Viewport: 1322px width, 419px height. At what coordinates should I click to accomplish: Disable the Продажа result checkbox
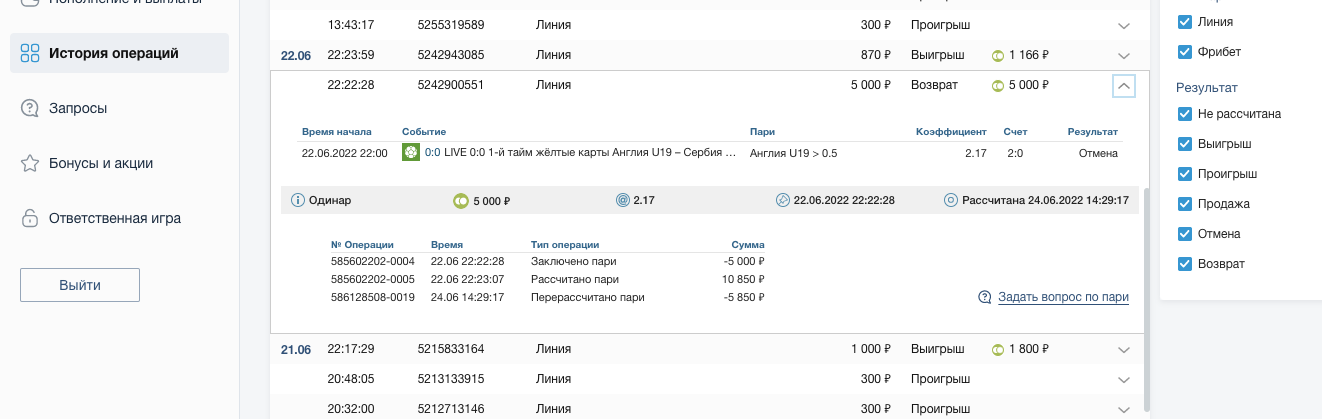coord(1185,204)
